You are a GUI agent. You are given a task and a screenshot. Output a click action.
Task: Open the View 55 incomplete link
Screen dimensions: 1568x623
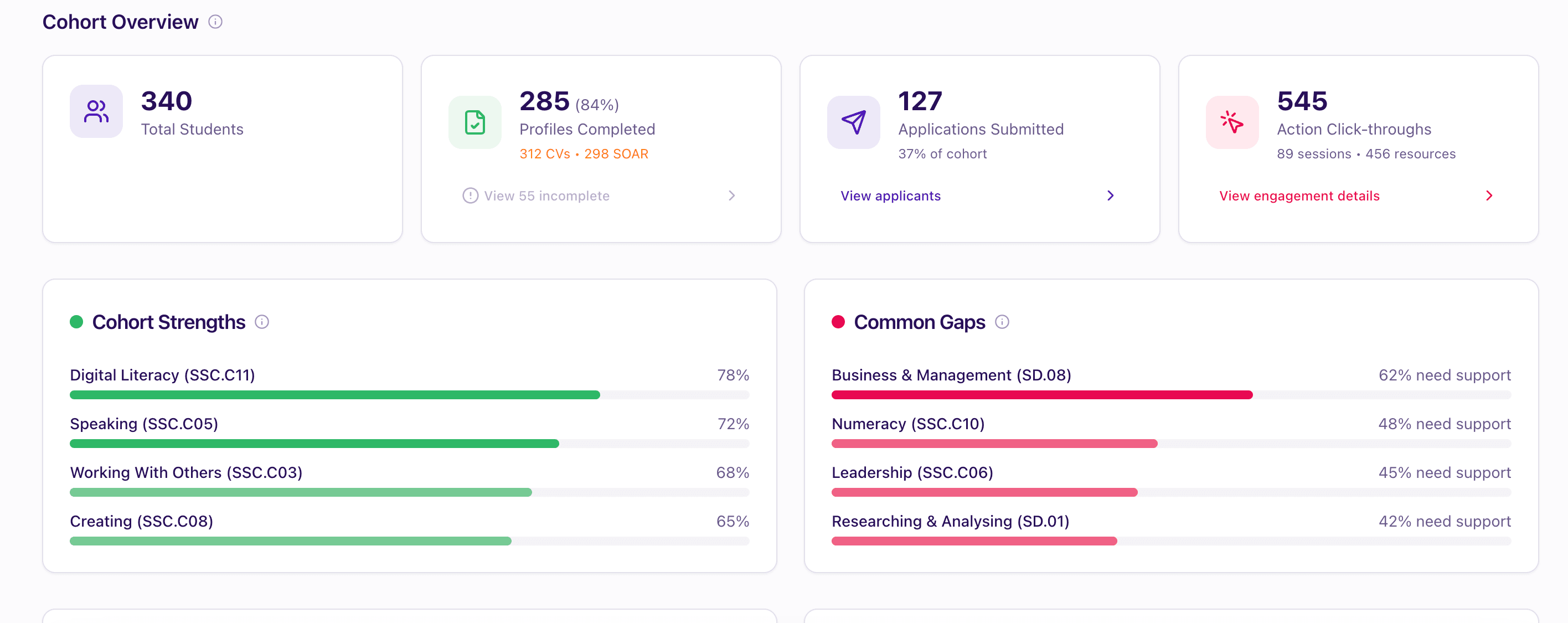(x=546, y=196)
